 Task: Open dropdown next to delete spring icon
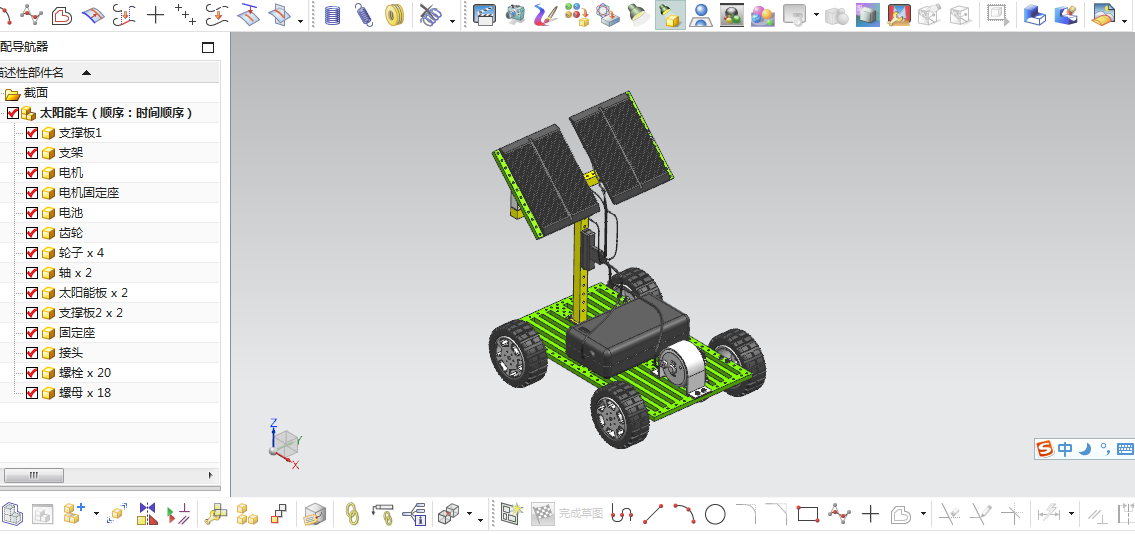[x=452, y=20]
